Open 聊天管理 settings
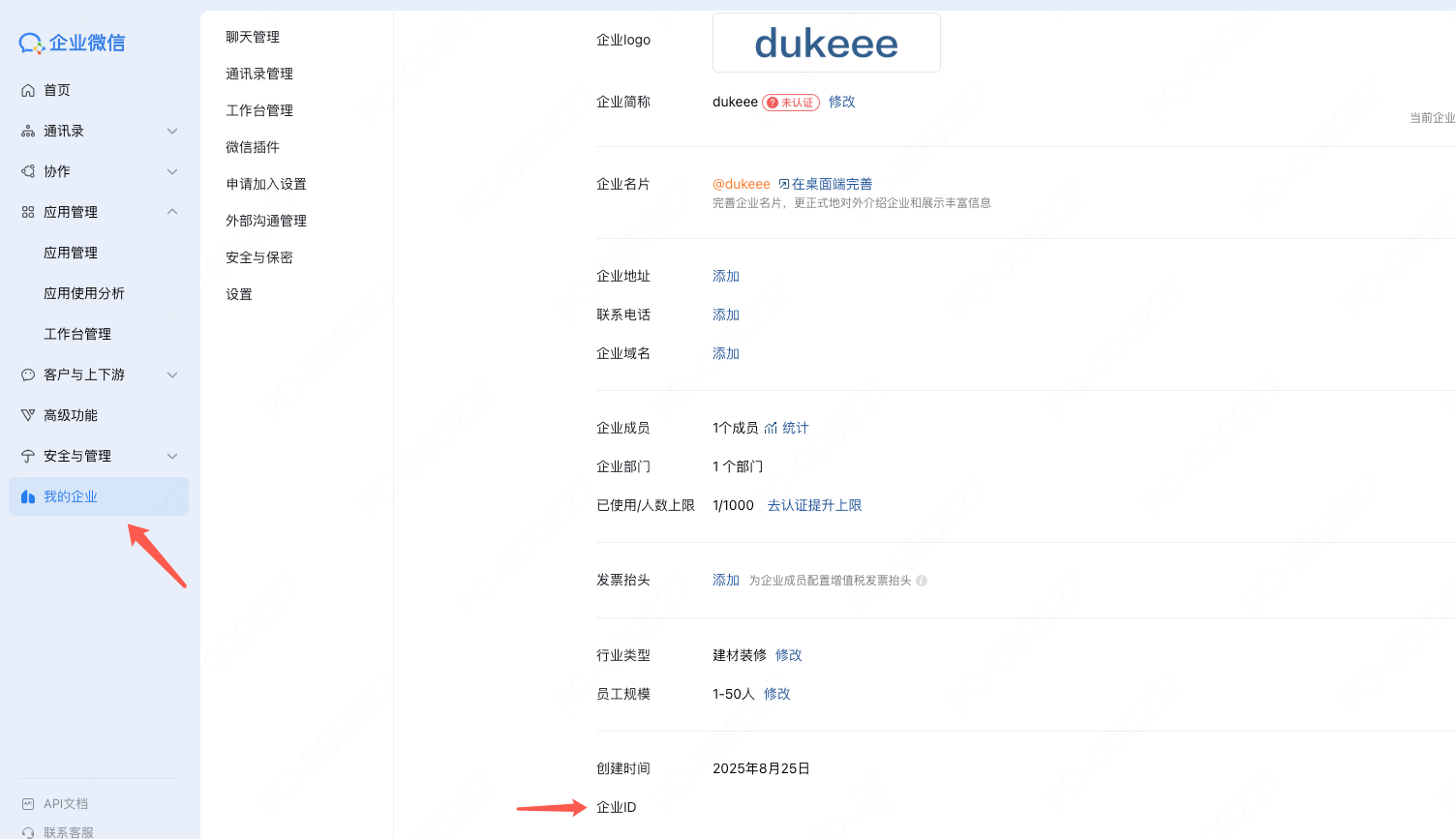Viewport: 1456px width, 839px height. tap(253, 37)
